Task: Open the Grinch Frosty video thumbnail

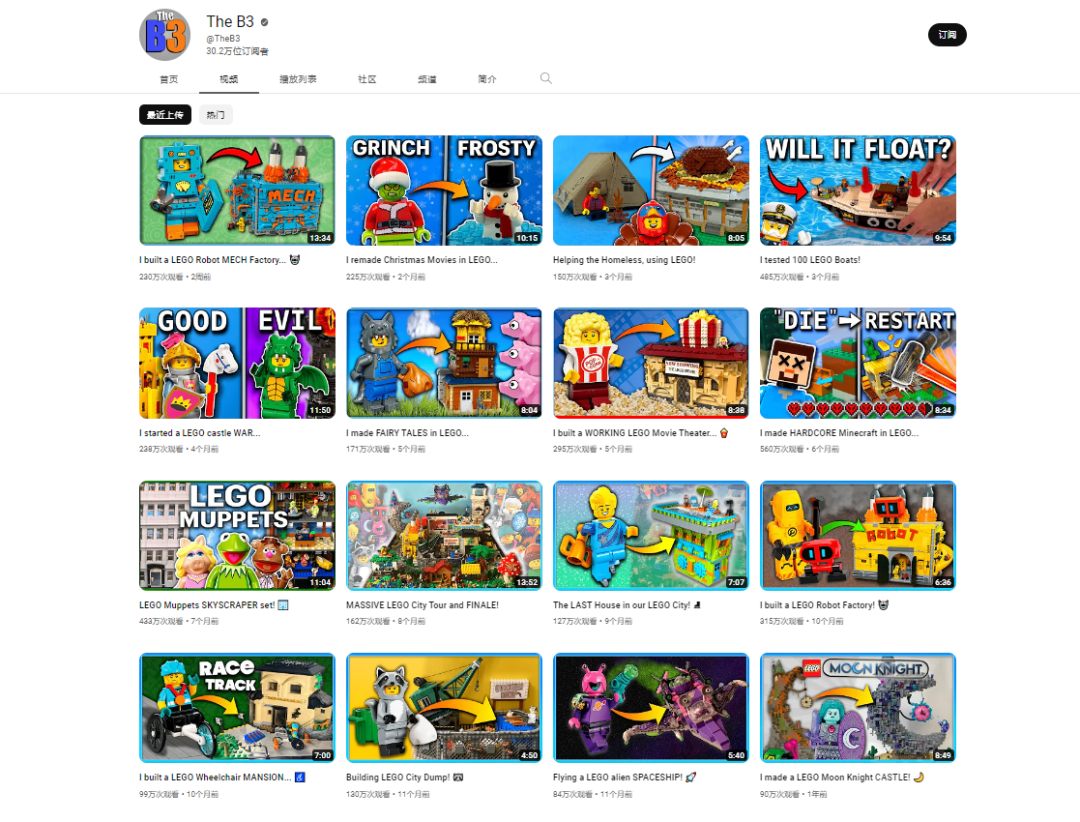Action: point(444,190)
